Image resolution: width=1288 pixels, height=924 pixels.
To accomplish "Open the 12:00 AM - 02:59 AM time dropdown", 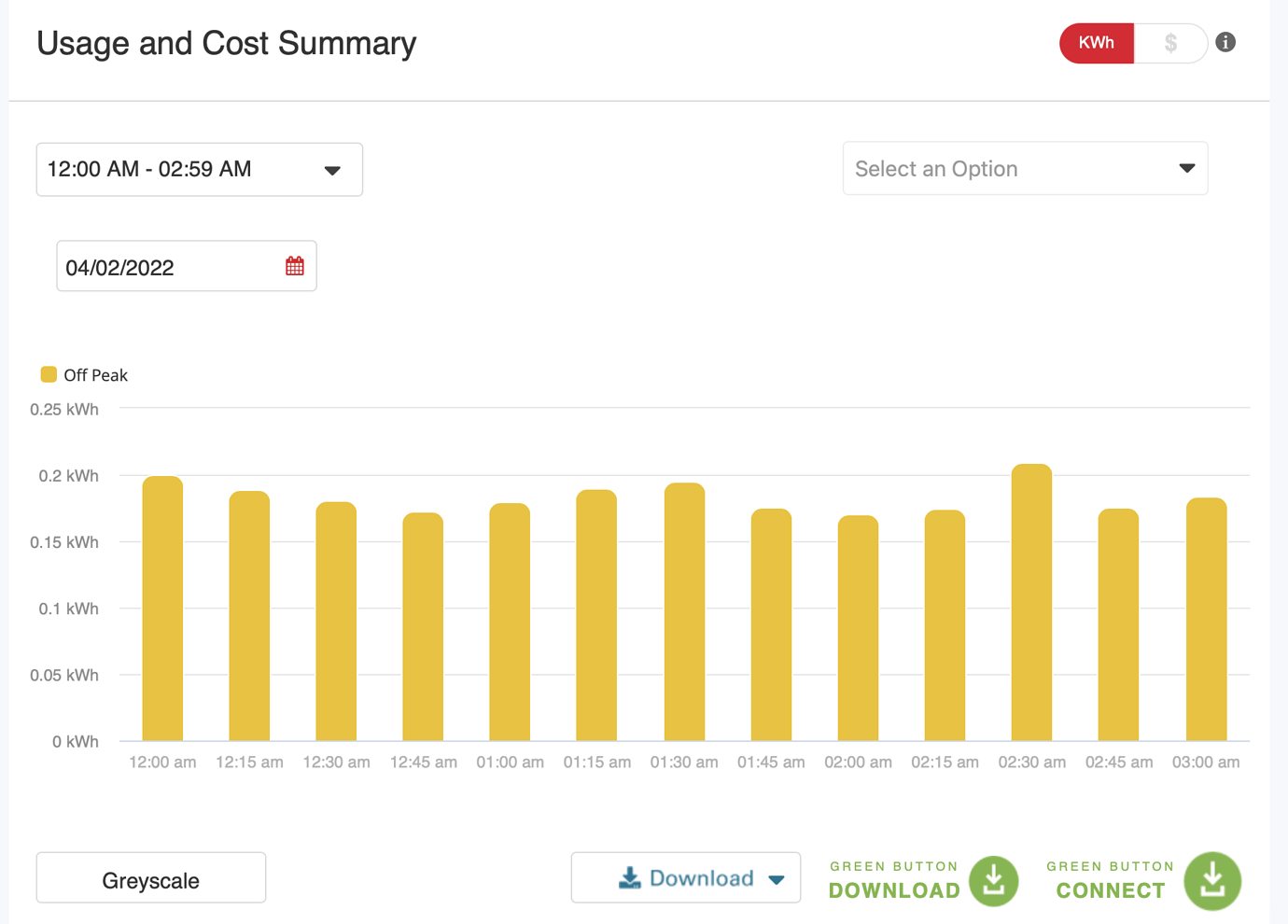I will tap(199, 169).
